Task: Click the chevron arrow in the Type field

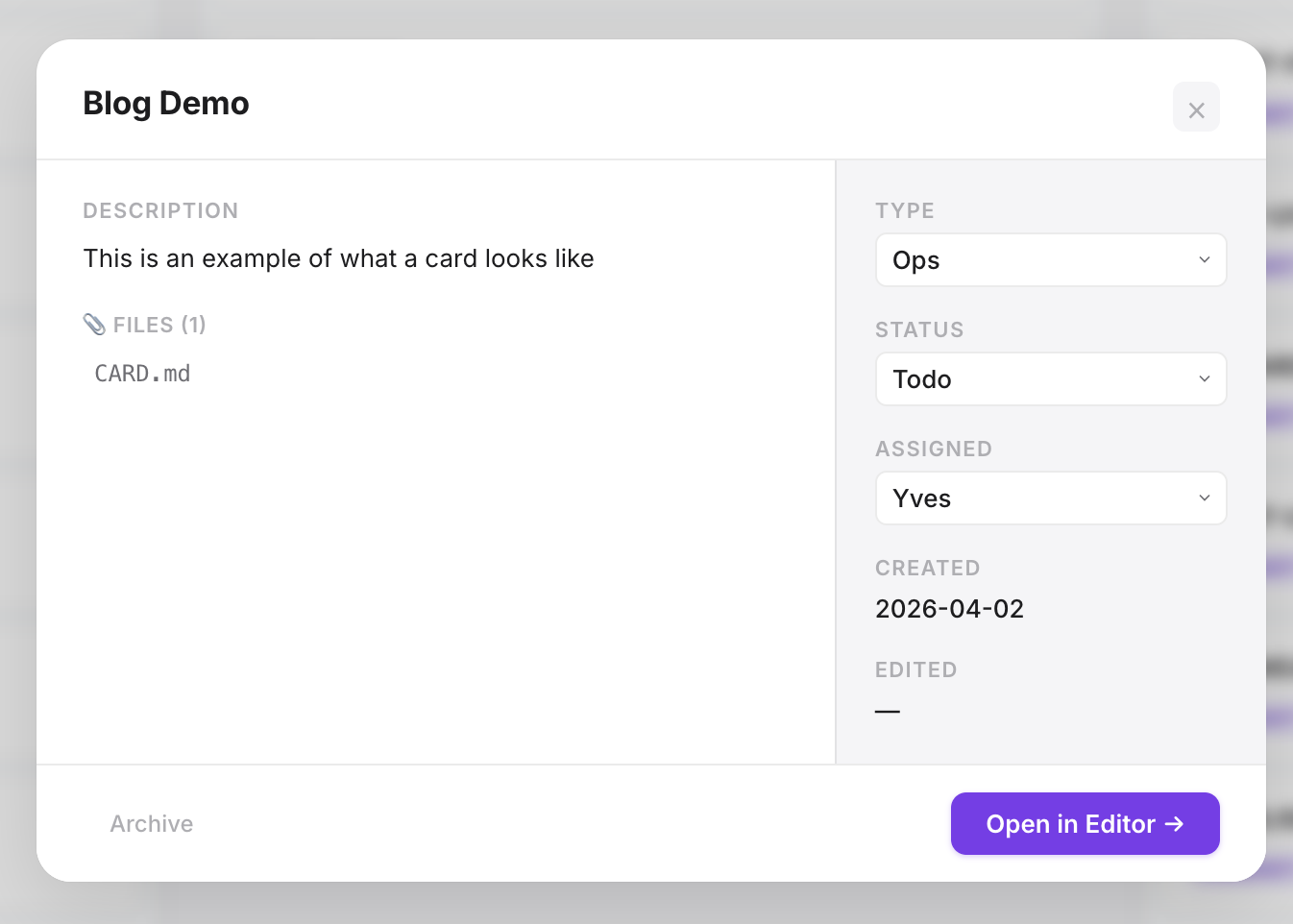Action: click(x=1204, y=260)
